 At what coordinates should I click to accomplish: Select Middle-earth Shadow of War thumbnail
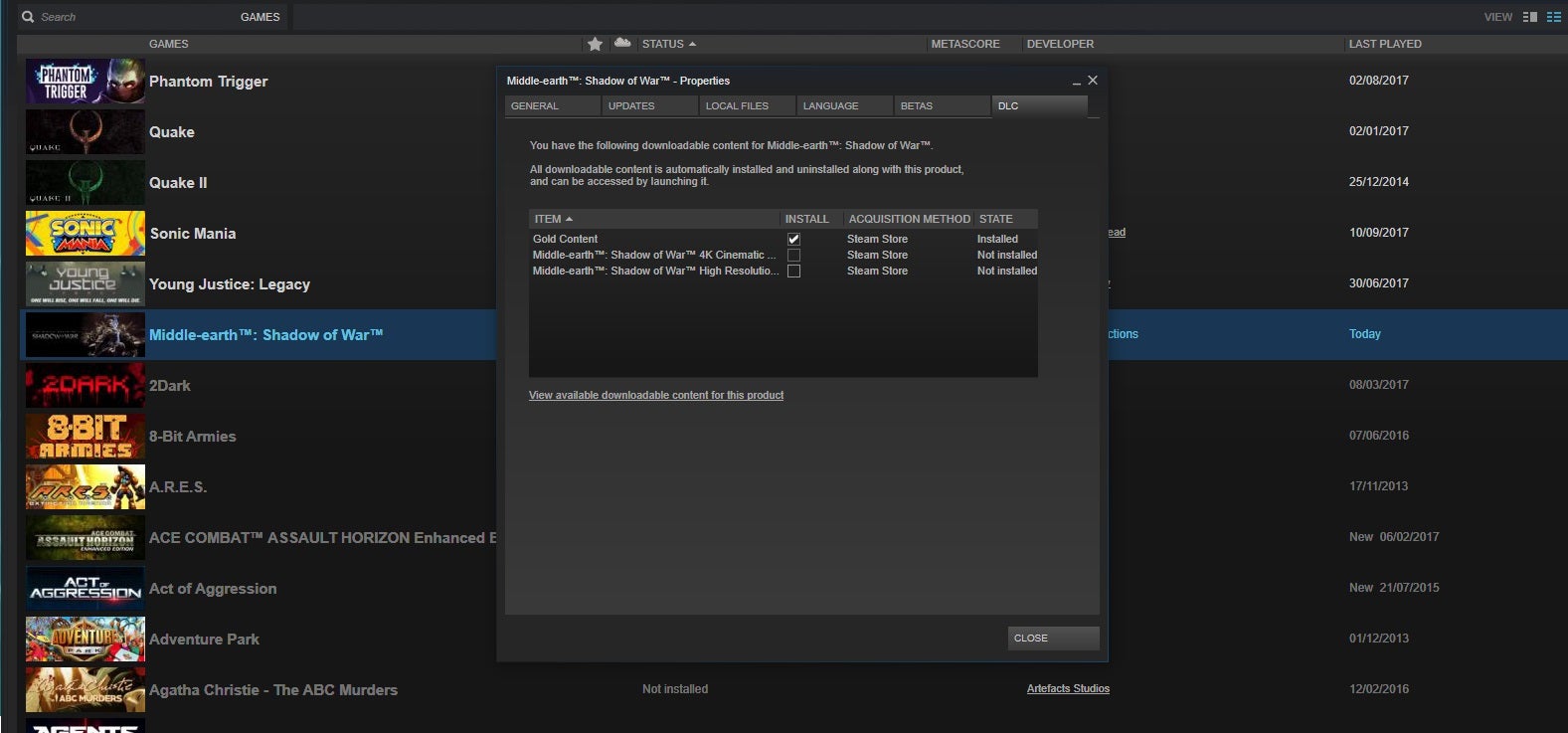point(86,335)
